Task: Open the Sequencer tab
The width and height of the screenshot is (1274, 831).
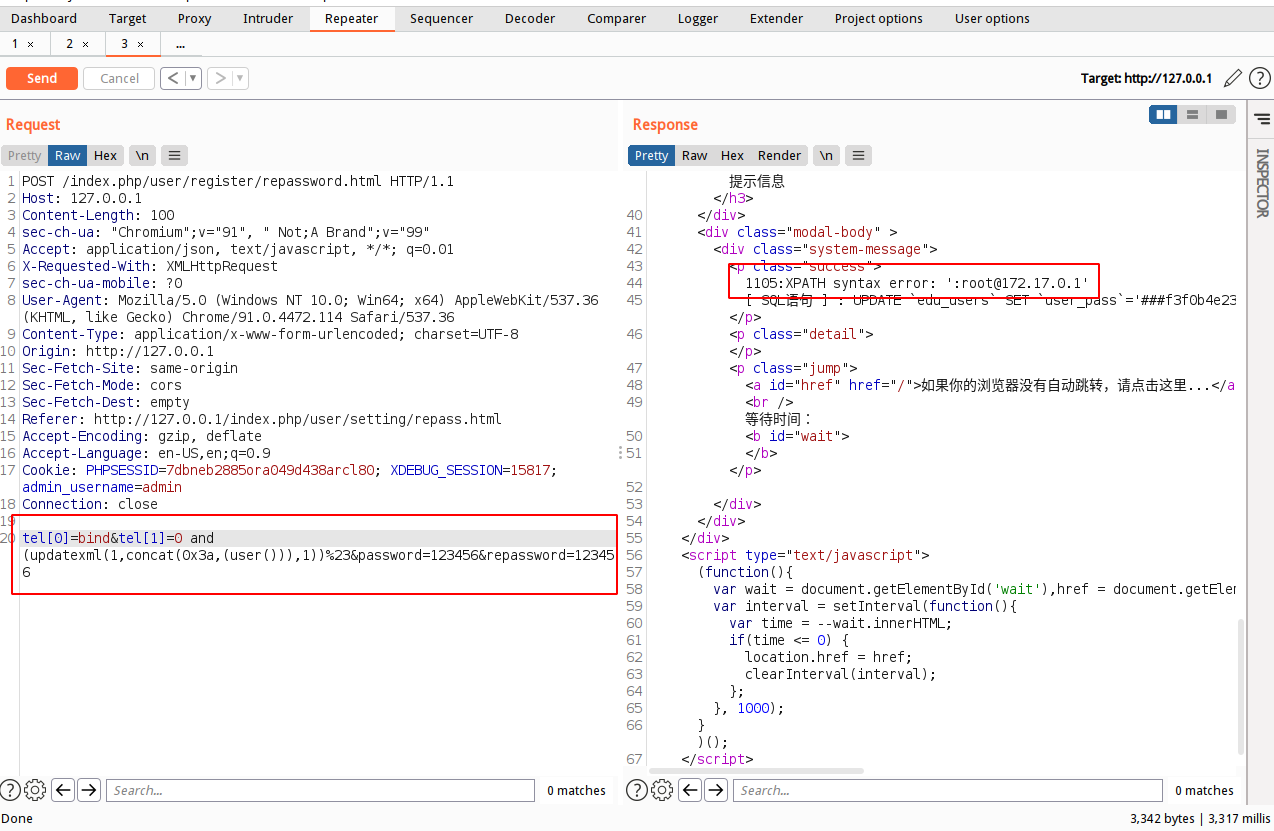Action: pyautogui.click(x=441, y=18)
